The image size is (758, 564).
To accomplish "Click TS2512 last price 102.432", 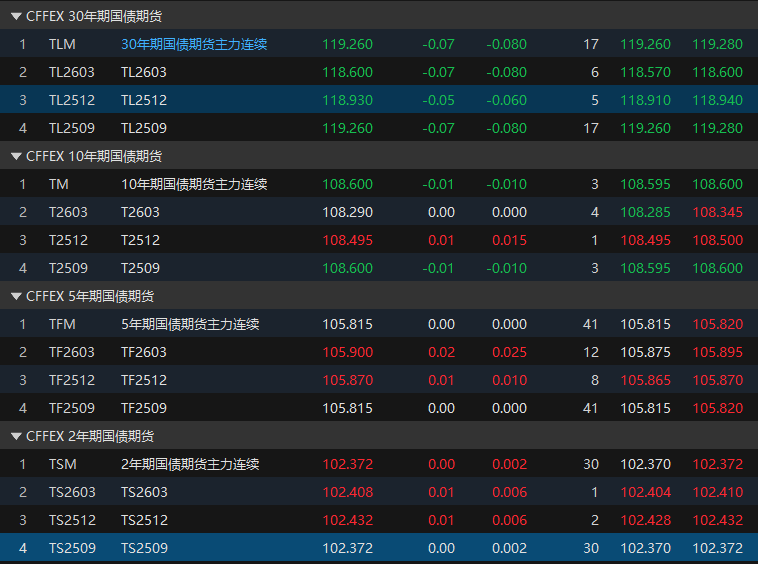I will (348, 521).
